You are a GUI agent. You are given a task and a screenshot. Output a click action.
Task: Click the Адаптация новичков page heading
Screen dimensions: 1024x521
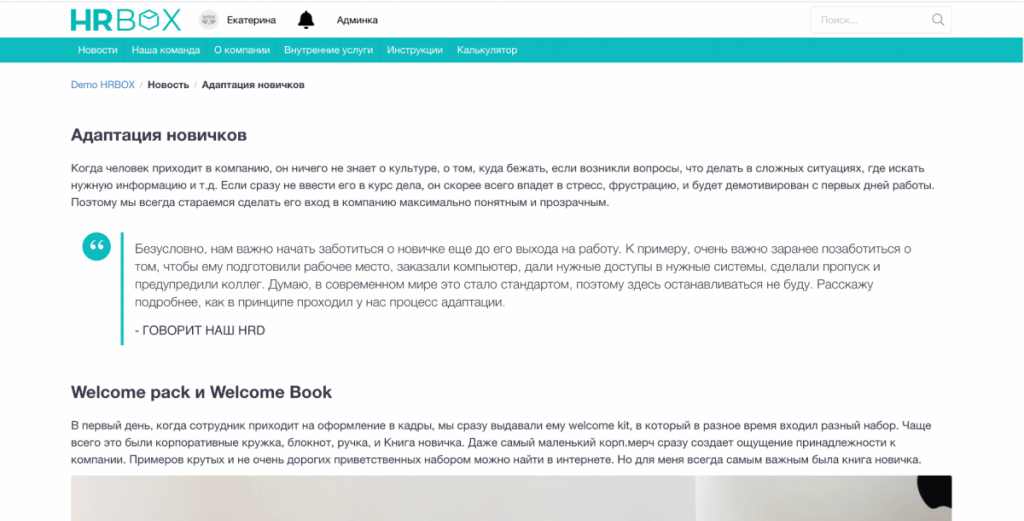159,135
